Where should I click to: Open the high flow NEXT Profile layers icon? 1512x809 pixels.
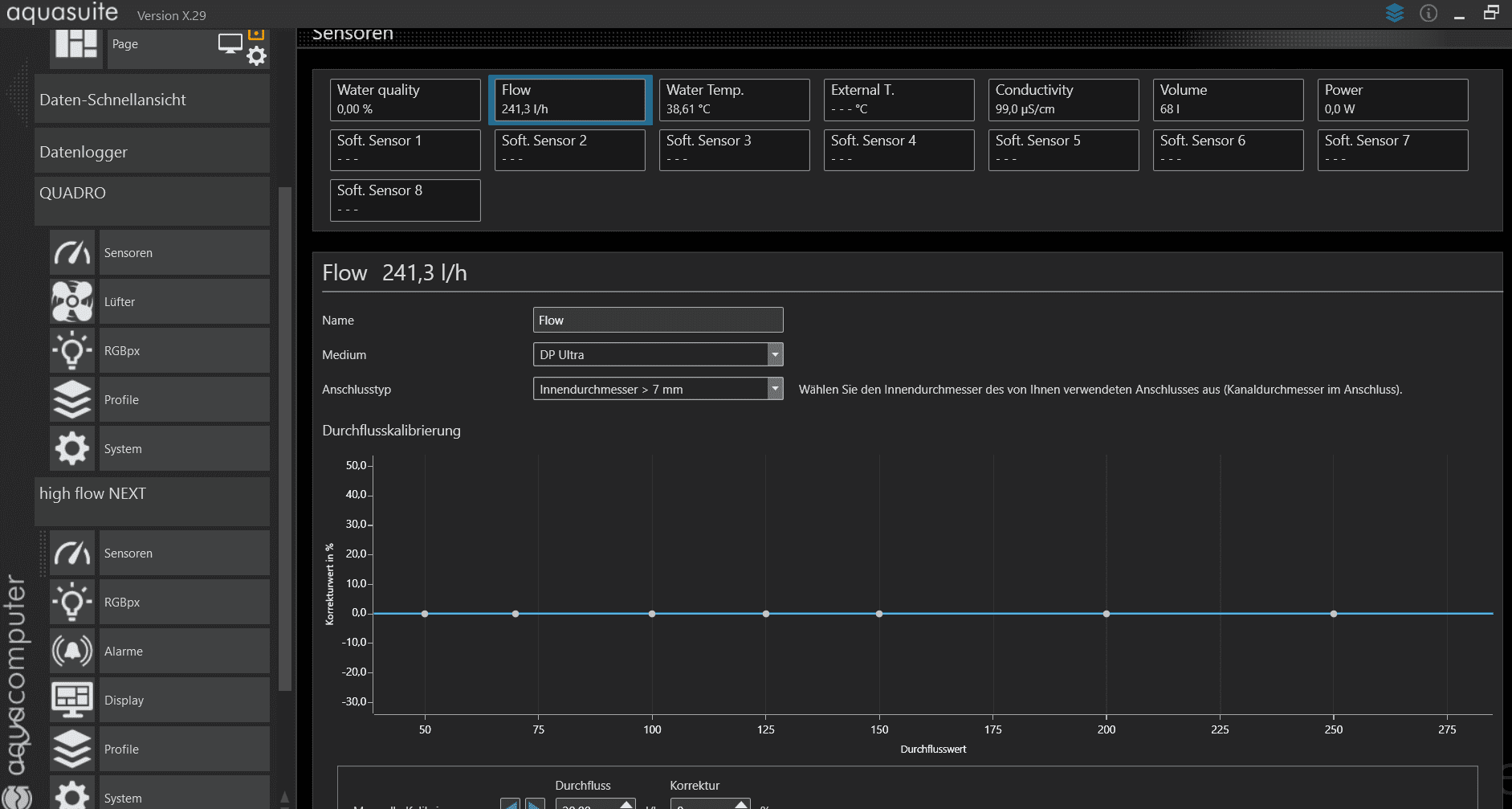coord(72,750)
